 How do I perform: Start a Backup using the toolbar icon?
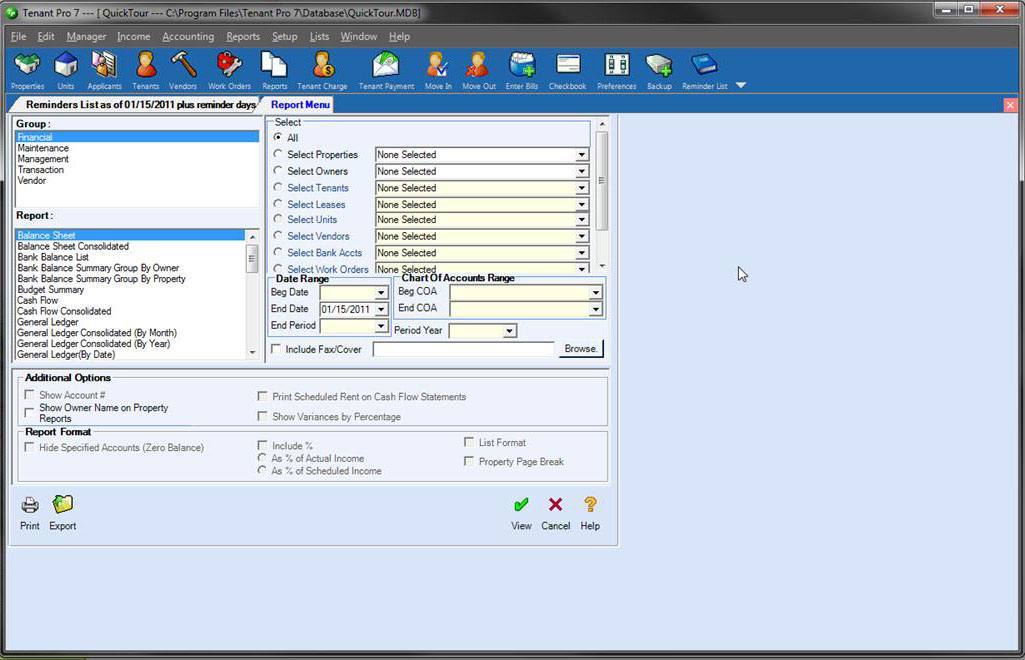659,70
